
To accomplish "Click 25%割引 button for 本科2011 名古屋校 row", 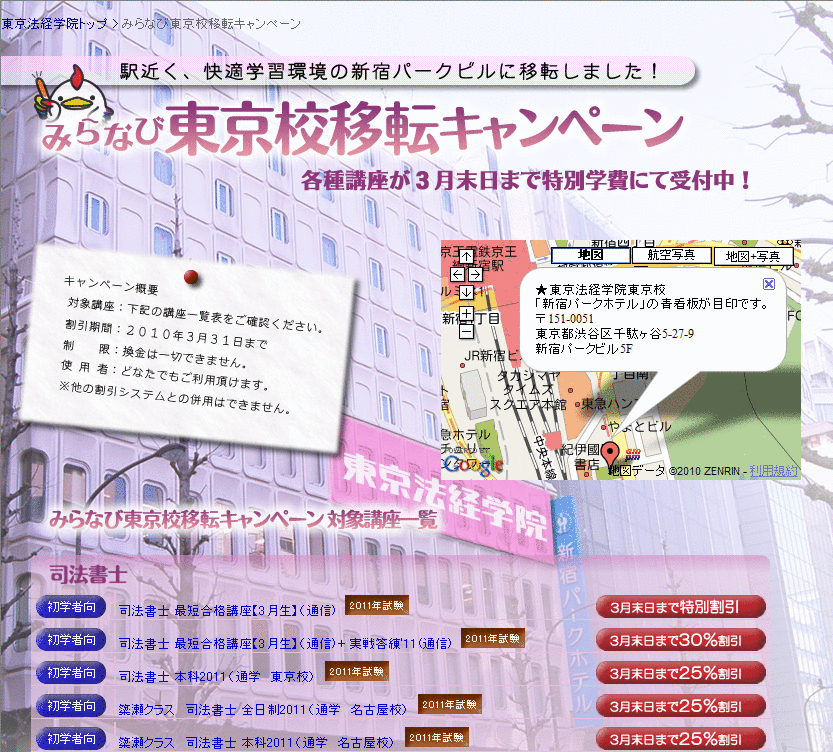I will [x=681, y=739].
